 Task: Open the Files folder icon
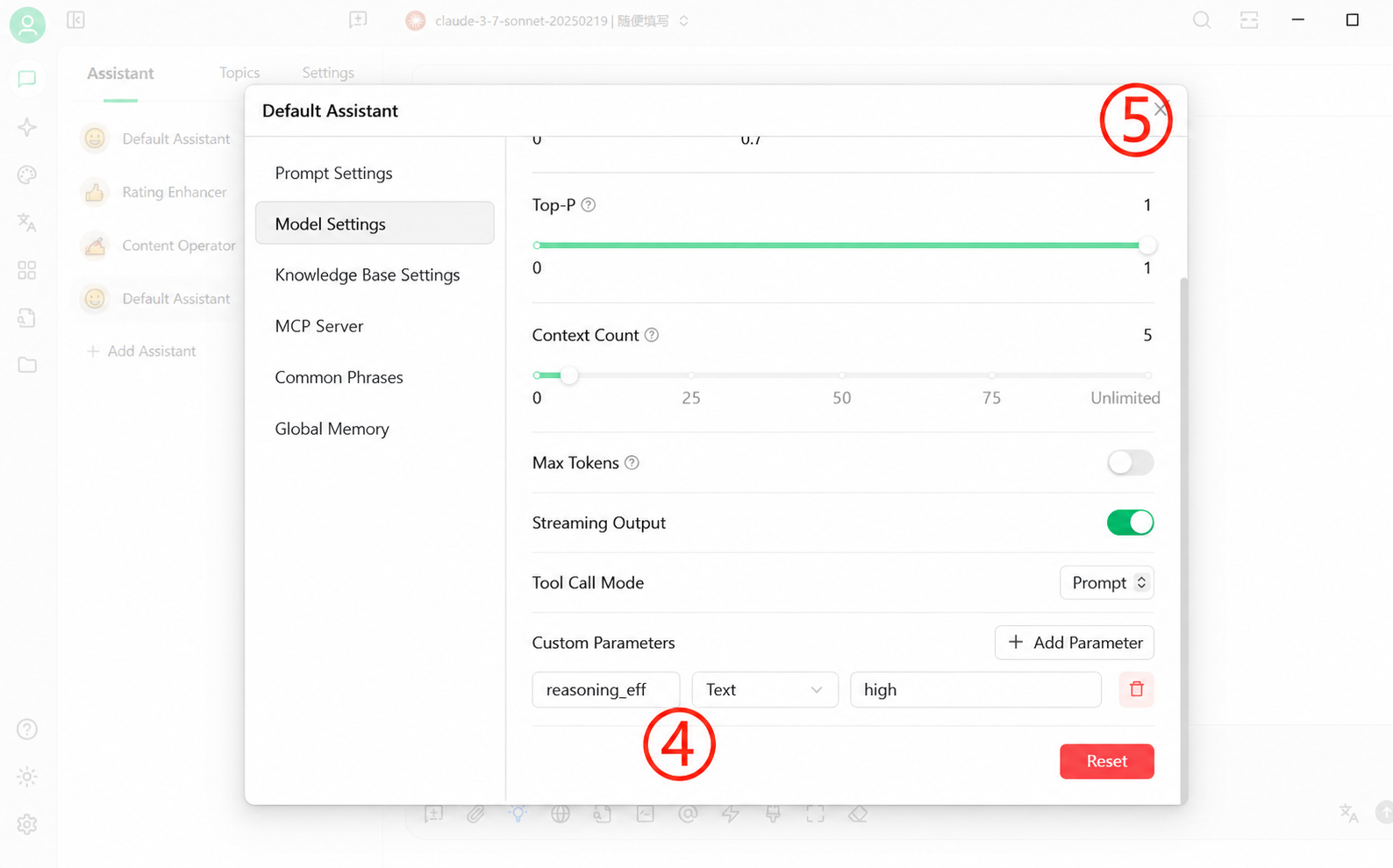(x=27, y=365)
